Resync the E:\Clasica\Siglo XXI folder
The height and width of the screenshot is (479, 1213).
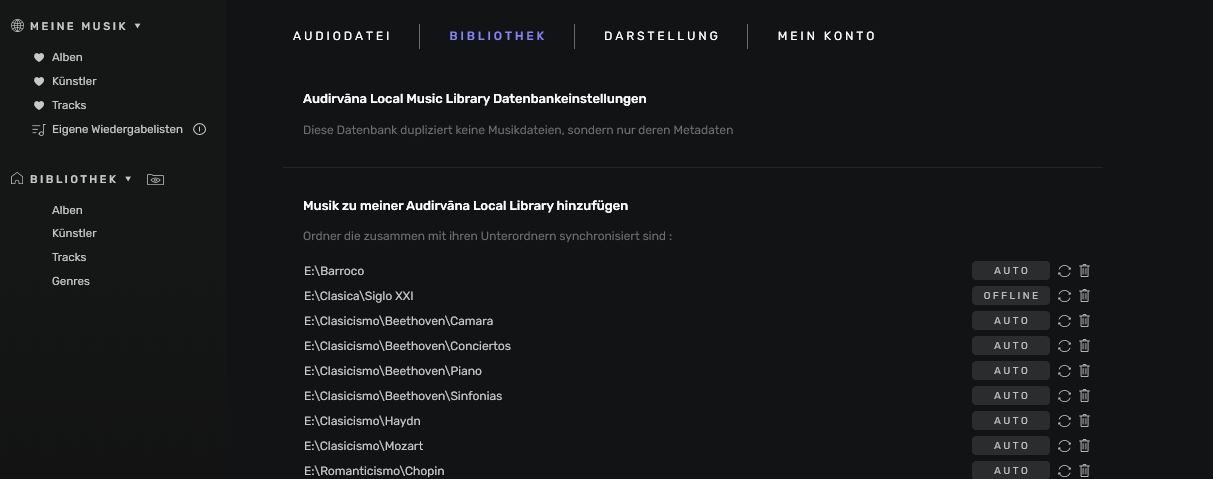1064,296
